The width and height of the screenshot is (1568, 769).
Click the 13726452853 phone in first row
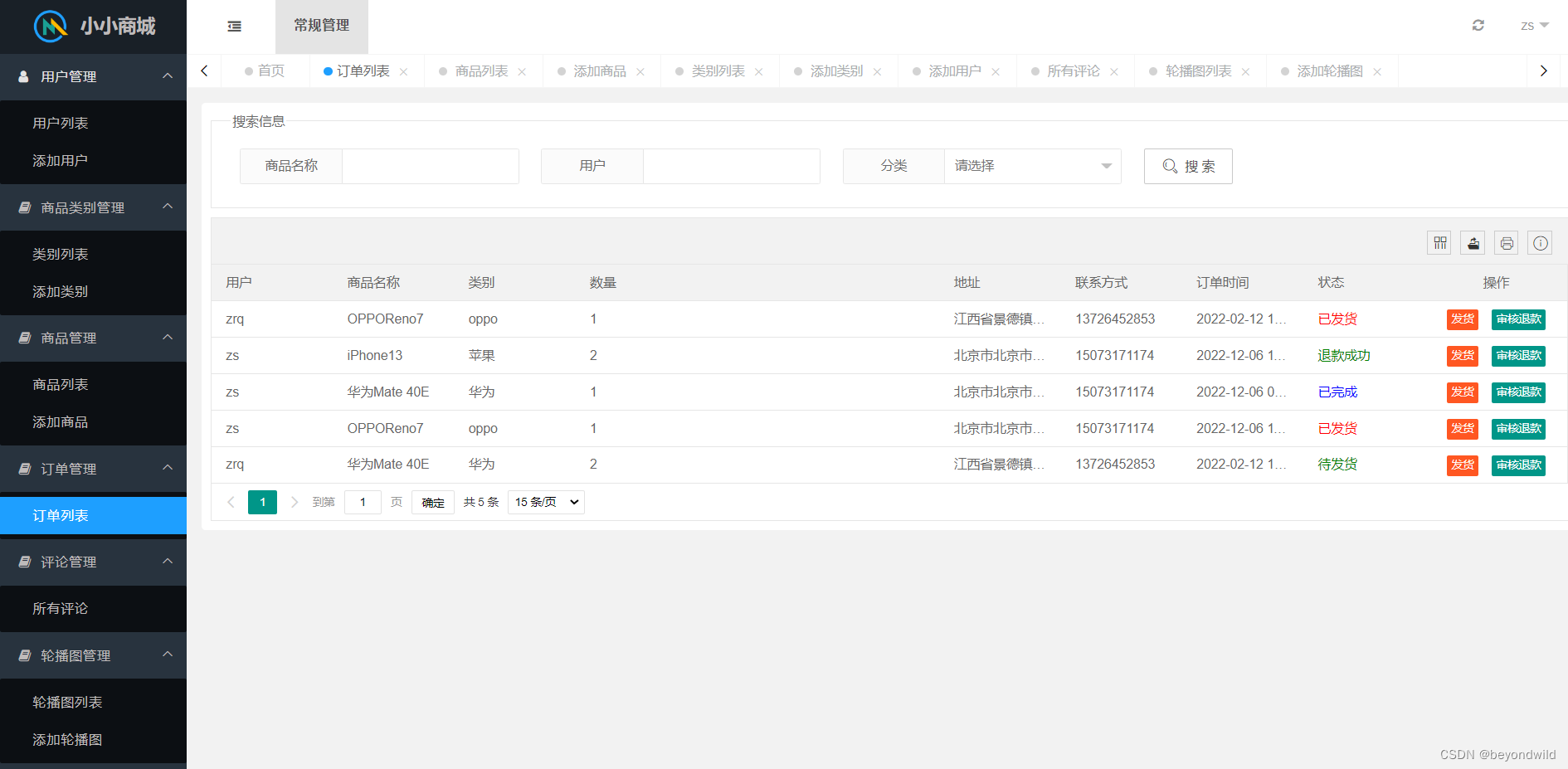1115,319
